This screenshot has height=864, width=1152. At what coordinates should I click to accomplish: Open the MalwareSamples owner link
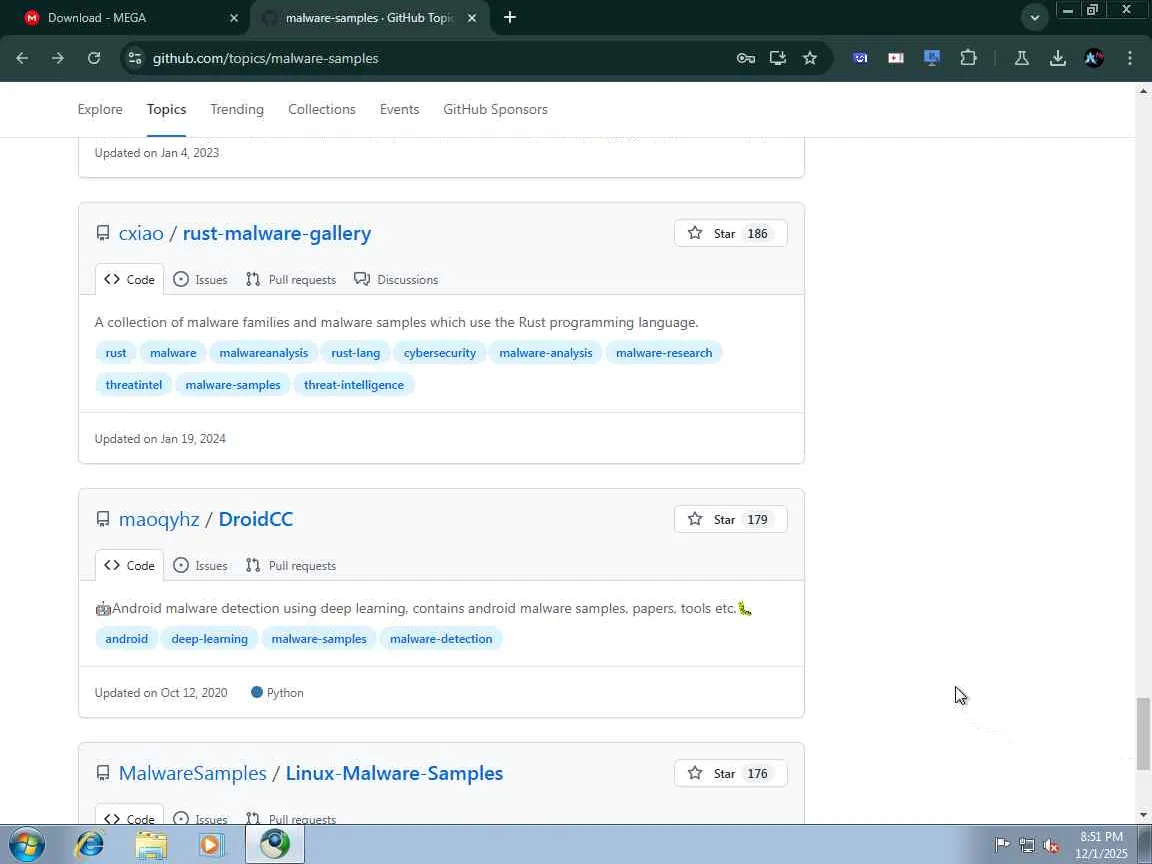click(192, 774)
